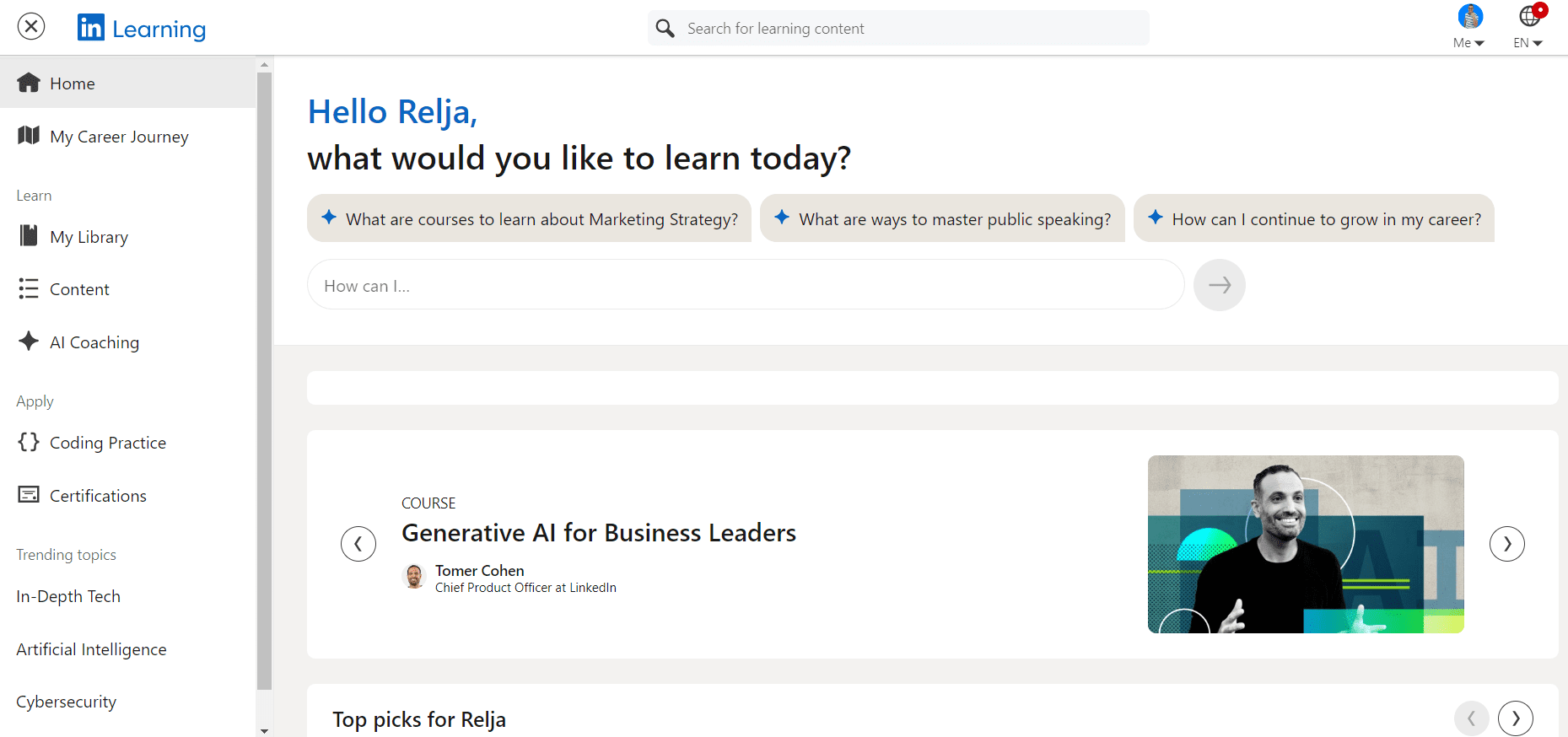Click the My Library book icon

(29, 235)
